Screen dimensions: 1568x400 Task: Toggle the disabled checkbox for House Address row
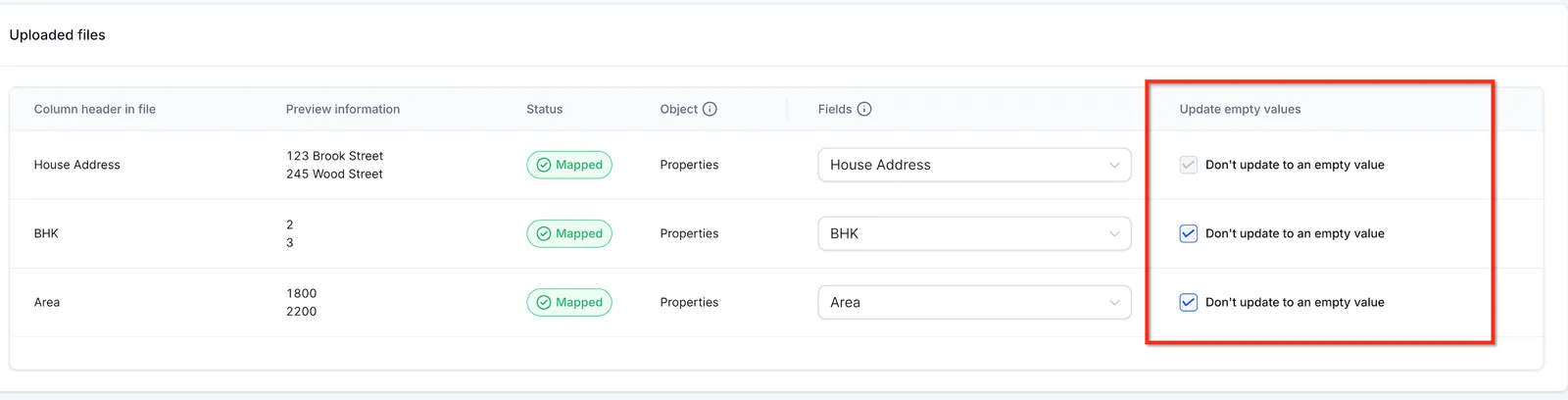click(x=1188, y=165)
